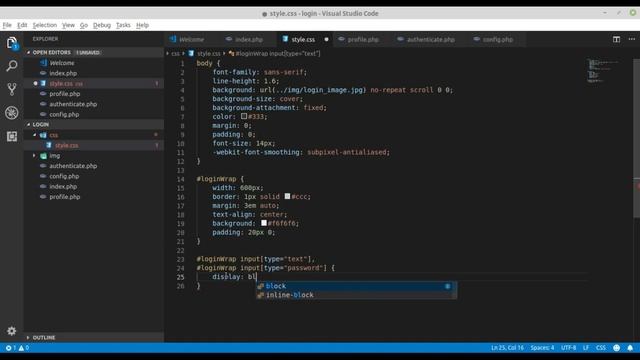This screenshot has height=360, width=640.
Task: Click the feedback smiley in status bar
Action: tap(616, 348)
